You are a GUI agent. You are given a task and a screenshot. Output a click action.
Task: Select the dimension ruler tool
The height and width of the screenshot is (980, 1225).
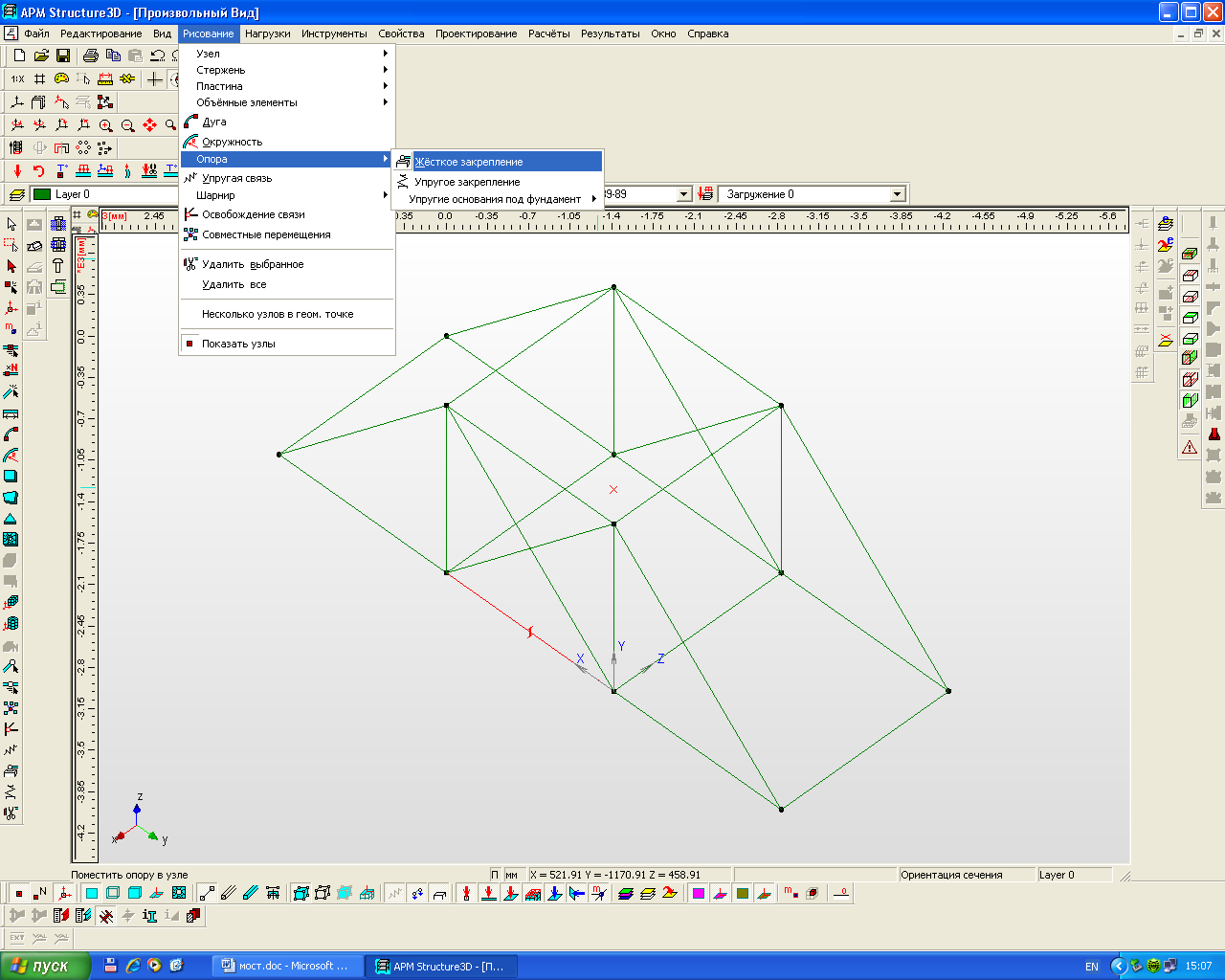coord(105,78)
